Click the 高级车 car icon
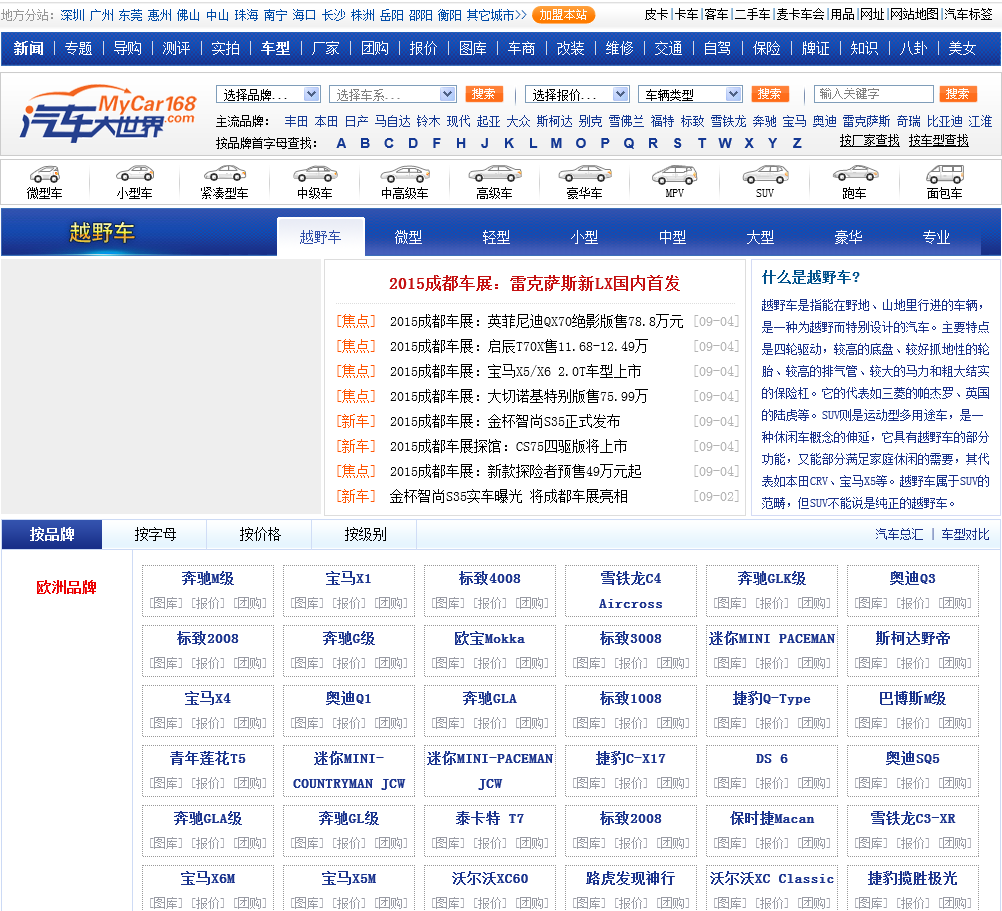This screenshot has height=911, width=1002. 495,174
